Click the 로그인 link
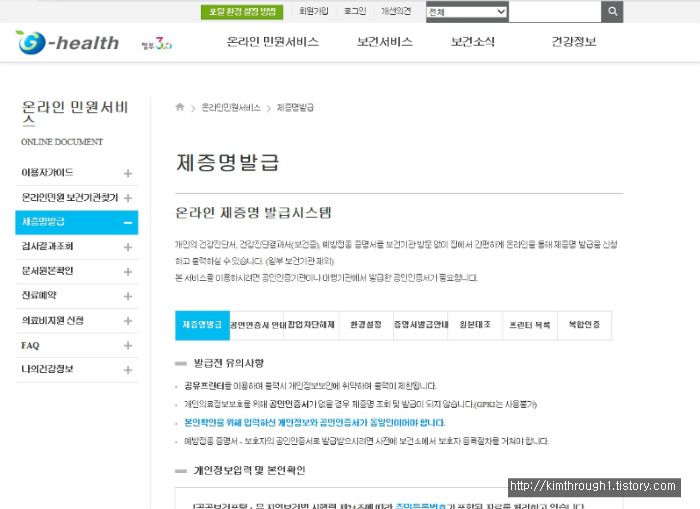 tap(355, 11)
